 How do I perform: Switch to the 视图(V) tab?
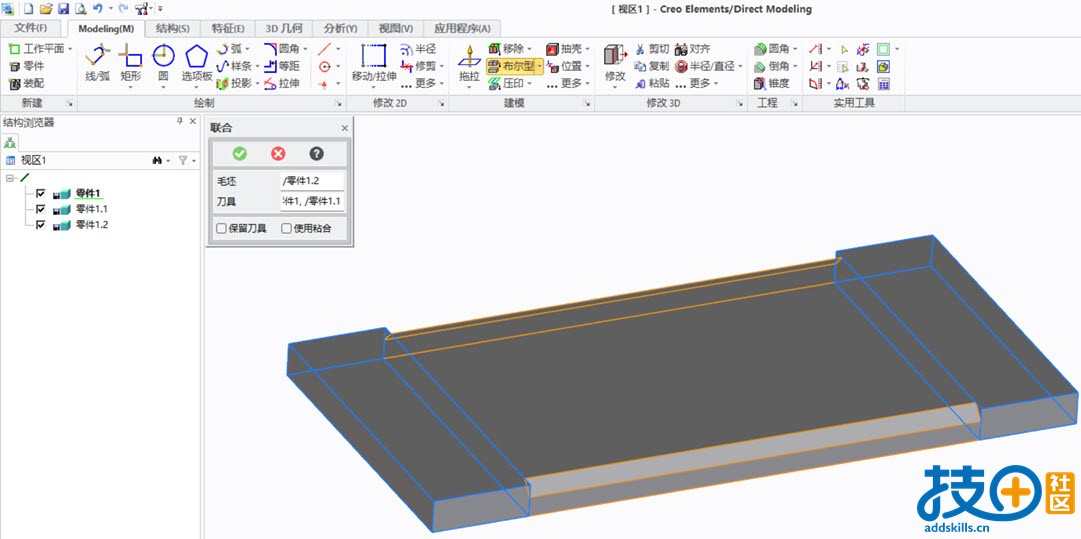pos(396,28)
